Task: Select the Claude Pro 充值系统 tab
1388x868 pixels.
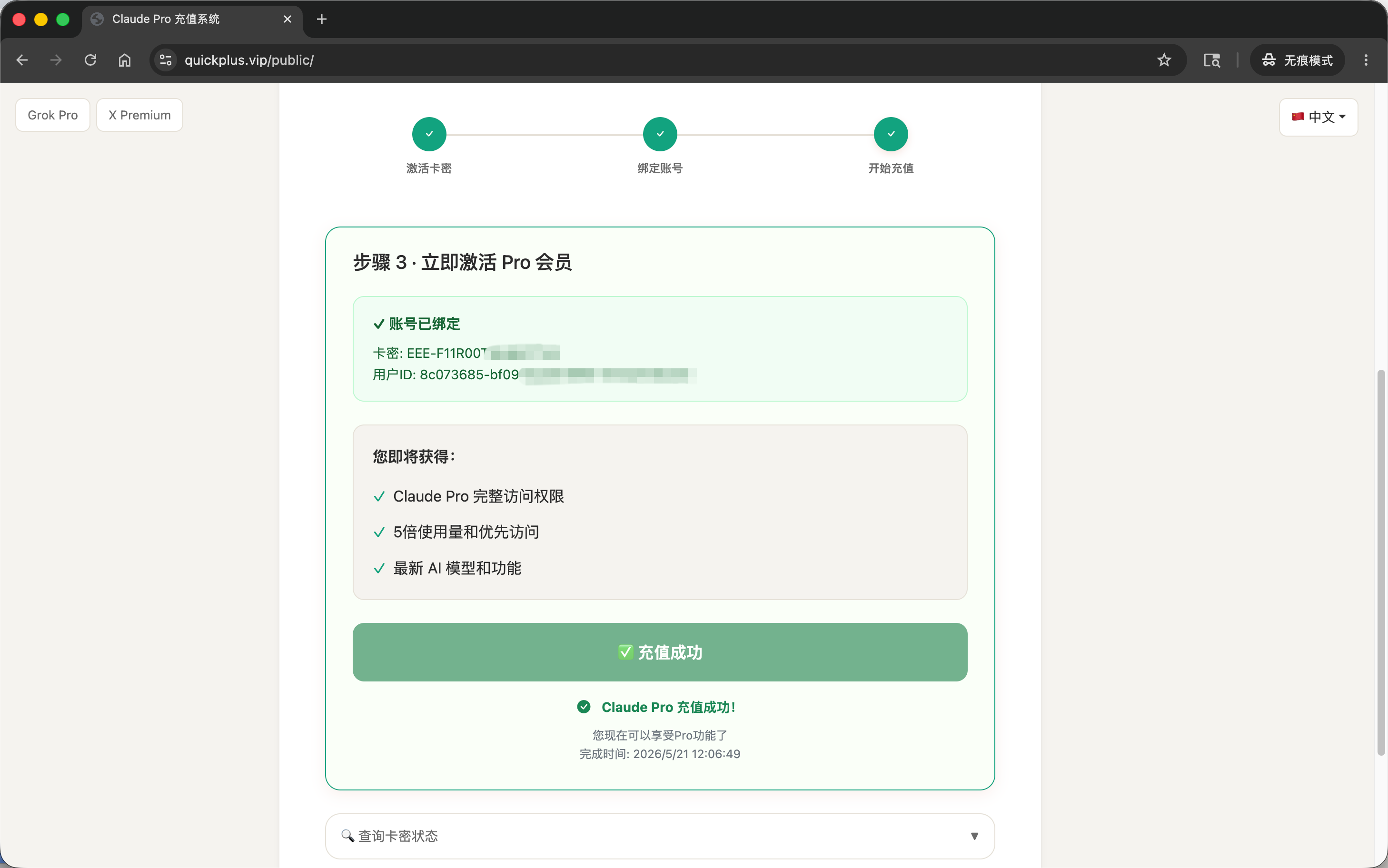Action: coord(192,19)
